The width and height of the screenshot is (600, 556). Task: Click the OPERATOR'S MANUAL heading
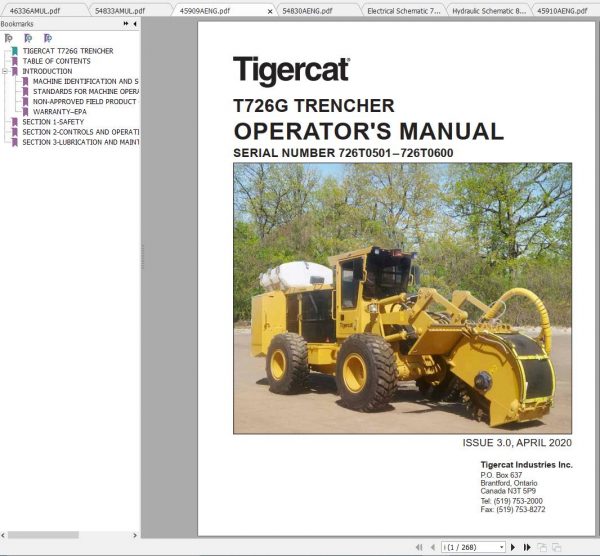(368, 131)
